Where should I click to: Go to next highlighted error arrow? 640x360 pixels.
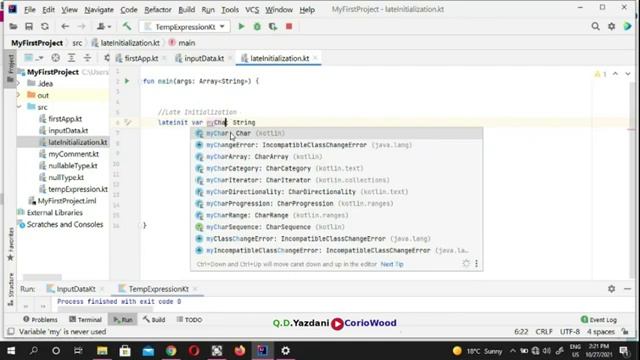click(628, 74)
